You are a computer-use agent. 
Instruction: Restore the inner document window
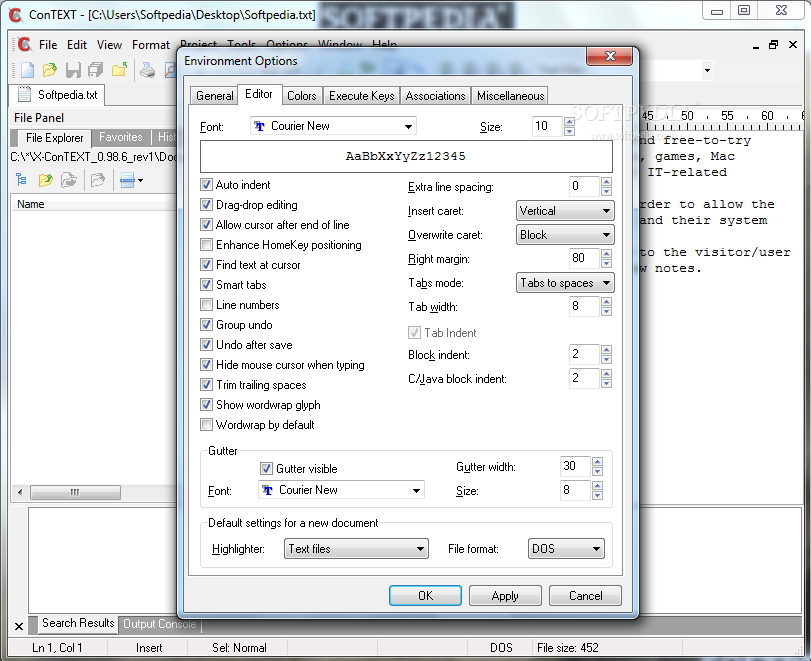click(x=773, y=45)
